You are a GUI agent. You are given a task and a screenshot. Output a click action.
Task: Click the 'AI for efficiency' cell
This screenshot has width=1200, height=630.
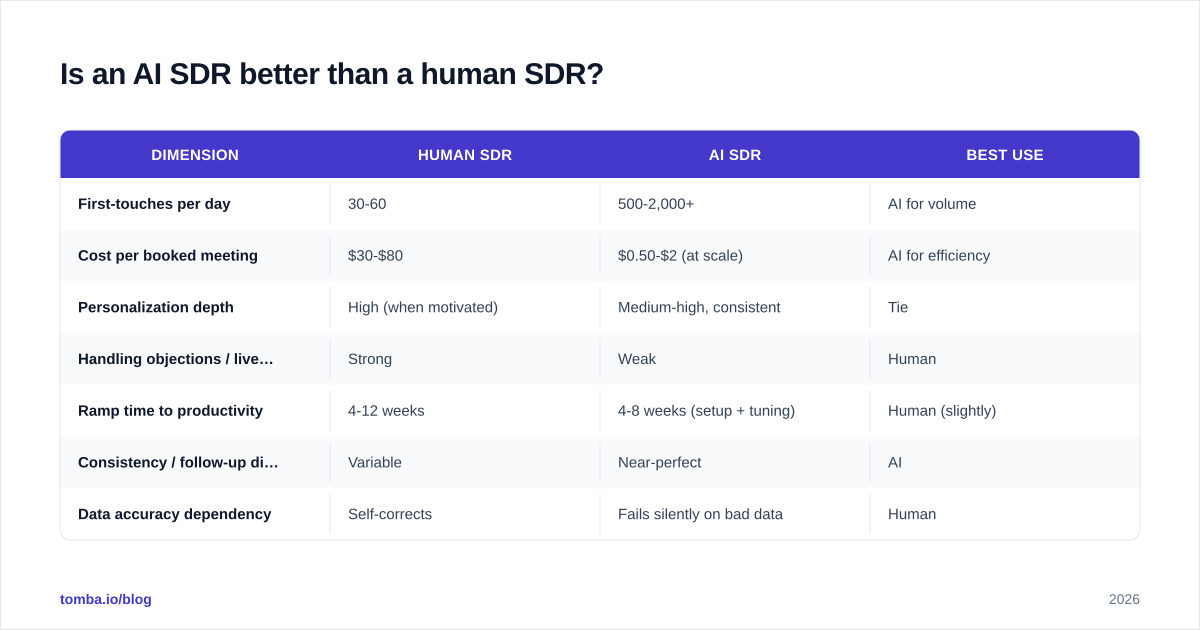939,256
